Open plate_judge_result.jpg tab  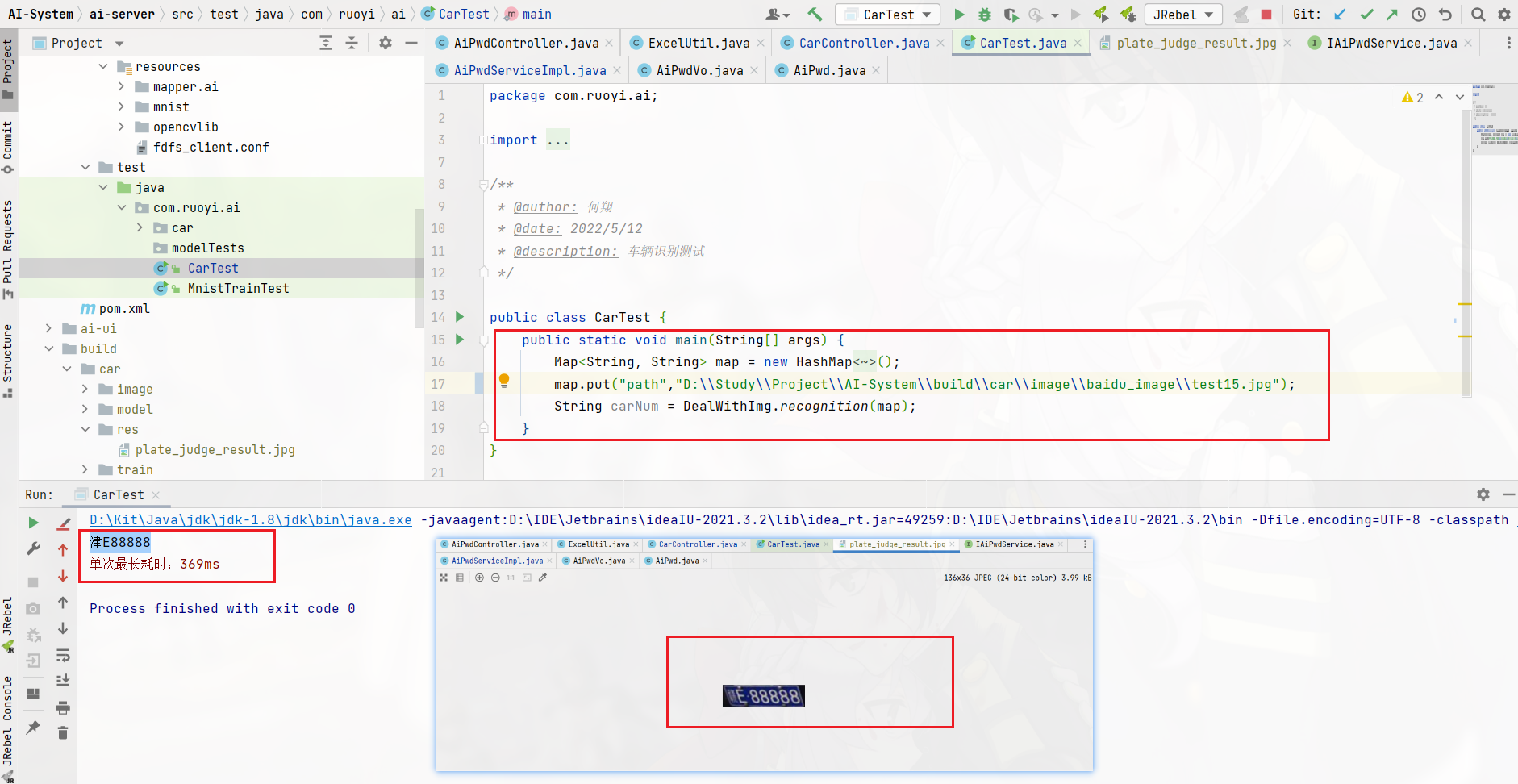point(1196,43)
